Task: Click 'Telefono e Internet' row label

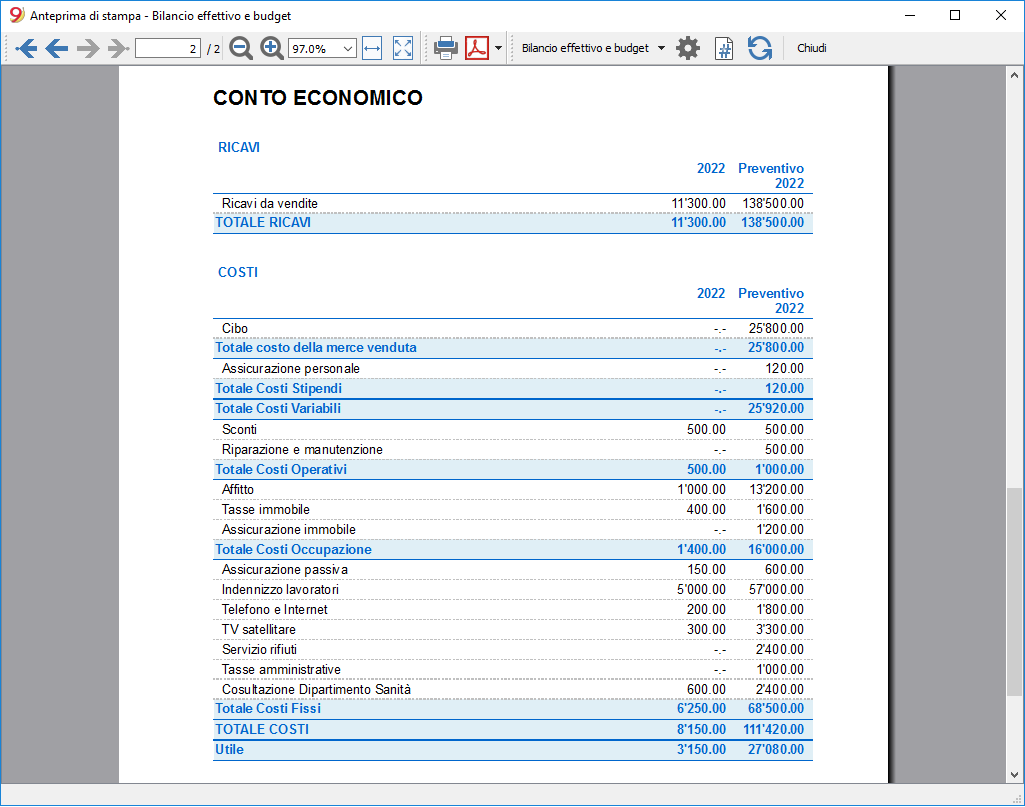Action: pos(275,610)
